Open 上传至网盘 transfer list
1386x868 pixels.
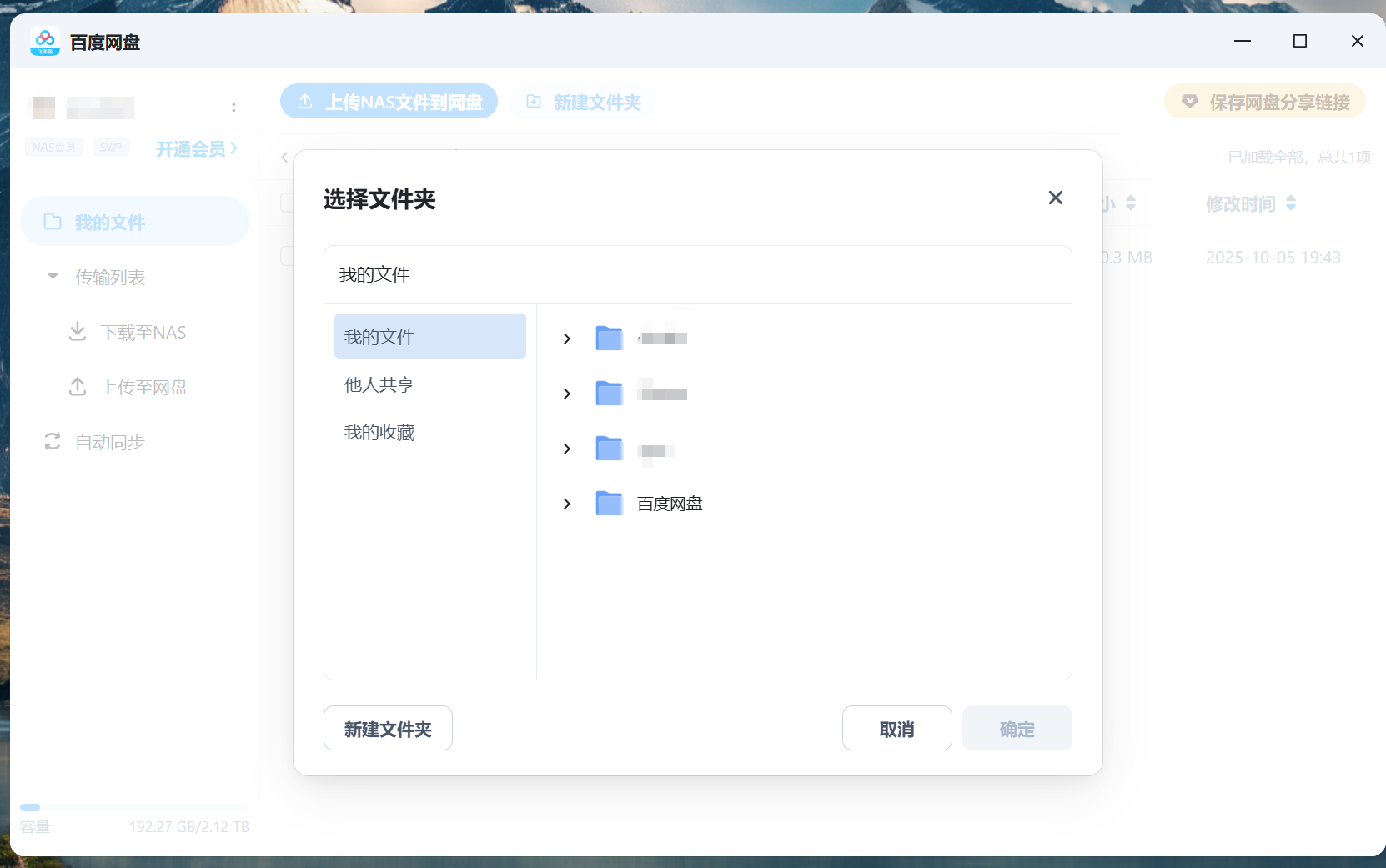[144, 387]
